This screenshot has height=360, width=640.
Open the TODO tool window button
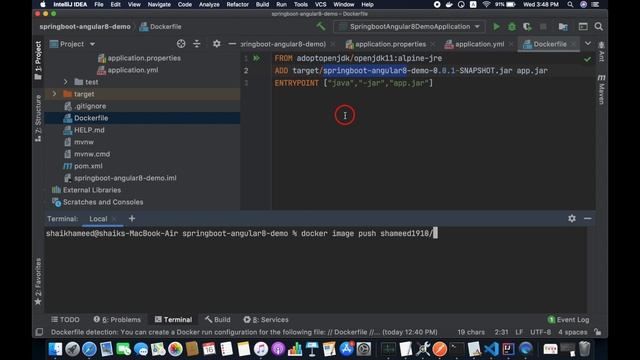coord(65,320)
